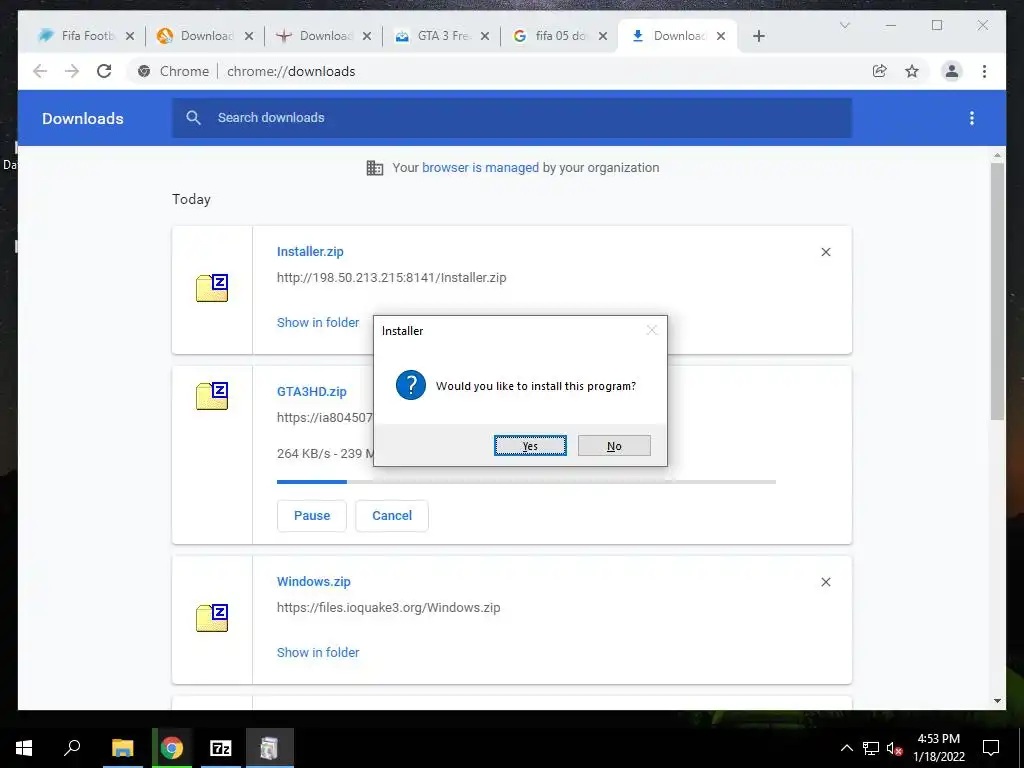Open the GTA3HD.zip file link
This screenshot has height=768, width=1024.
[x=312, y=391]
